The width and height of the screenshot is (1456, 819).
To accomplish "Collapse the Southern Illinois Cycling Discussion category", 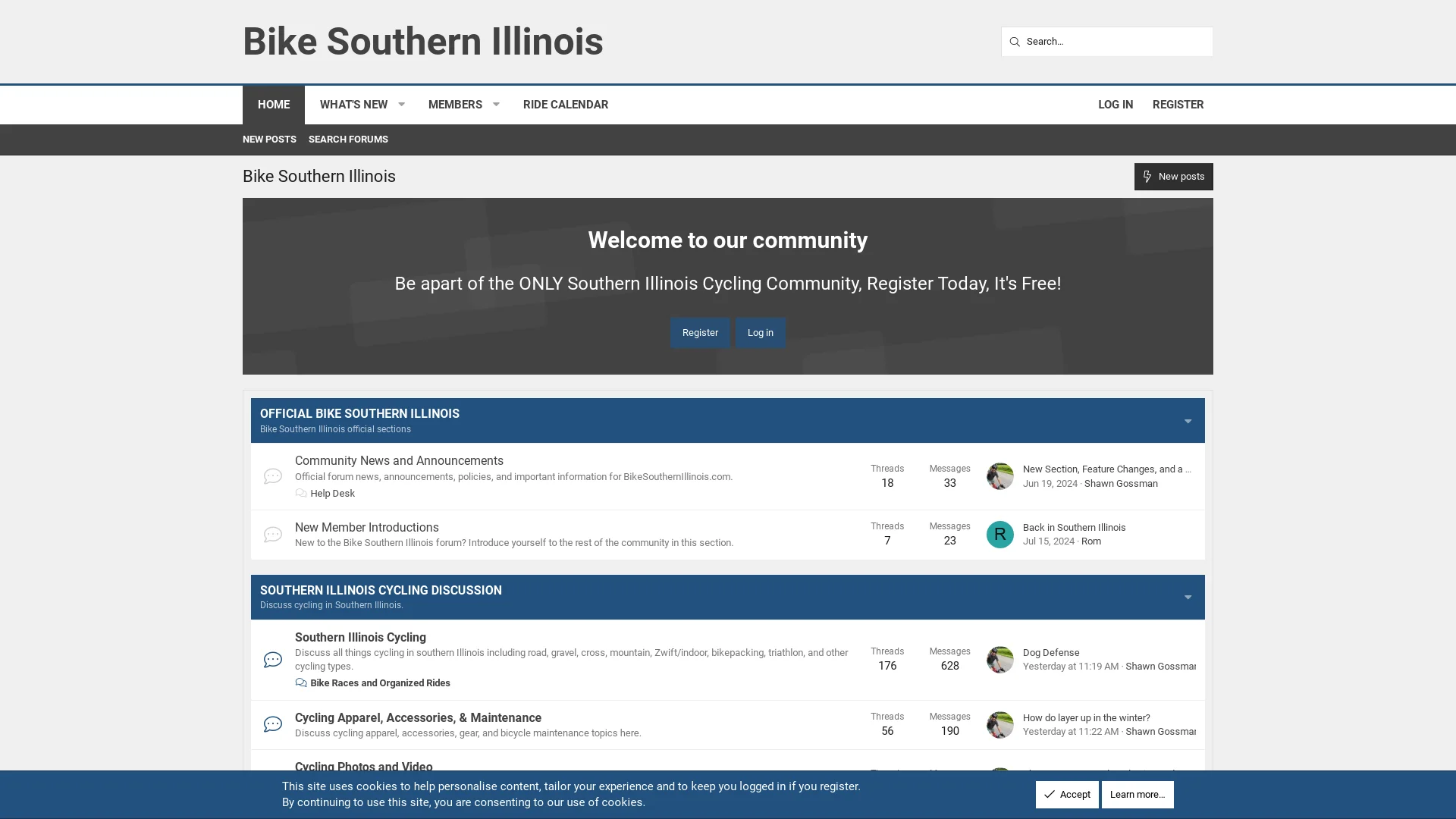I will coord(1188,598).
